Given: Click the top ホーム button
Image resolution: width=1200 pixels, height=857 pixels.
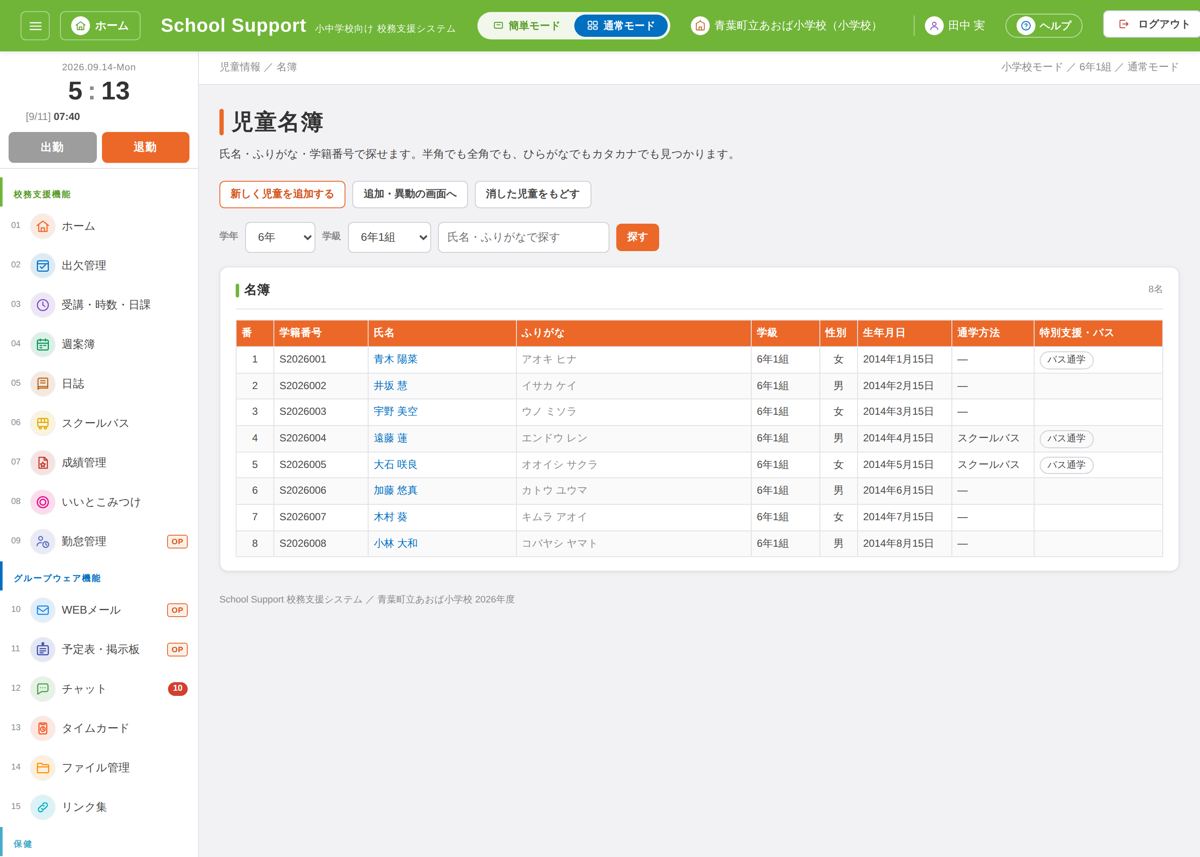Looking at the screenshot, I should [x=100, y=25].
